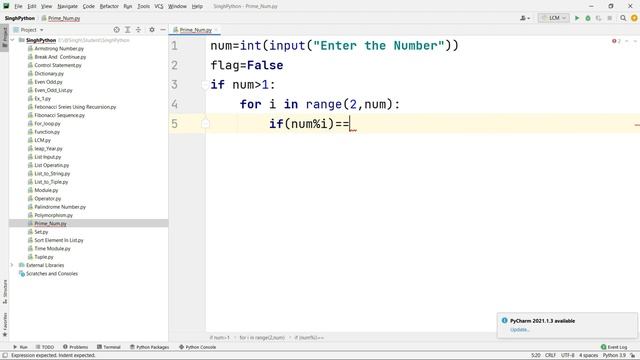Open the yellow IDE updates icon

click(x=634, y=18)
